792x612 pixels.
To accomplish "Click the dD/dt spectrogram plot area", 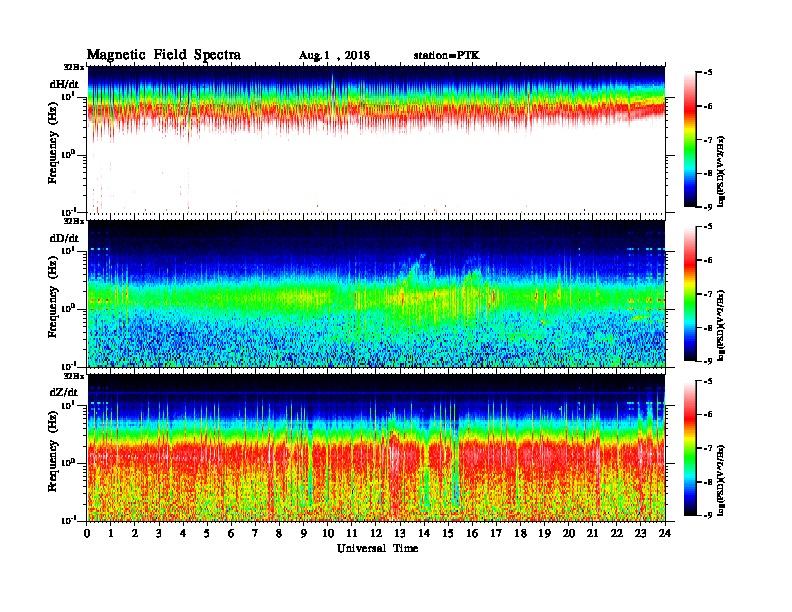I will [376, 293].
